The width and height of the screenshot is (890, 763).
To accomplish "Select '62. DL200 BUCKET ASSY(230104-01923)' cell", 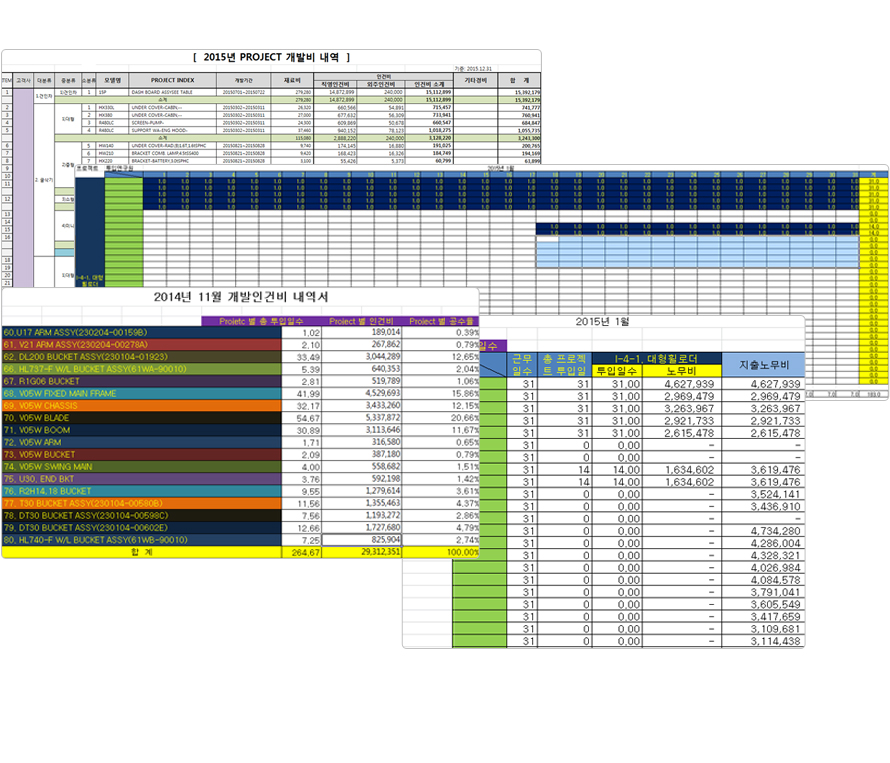I will point(142,357).
